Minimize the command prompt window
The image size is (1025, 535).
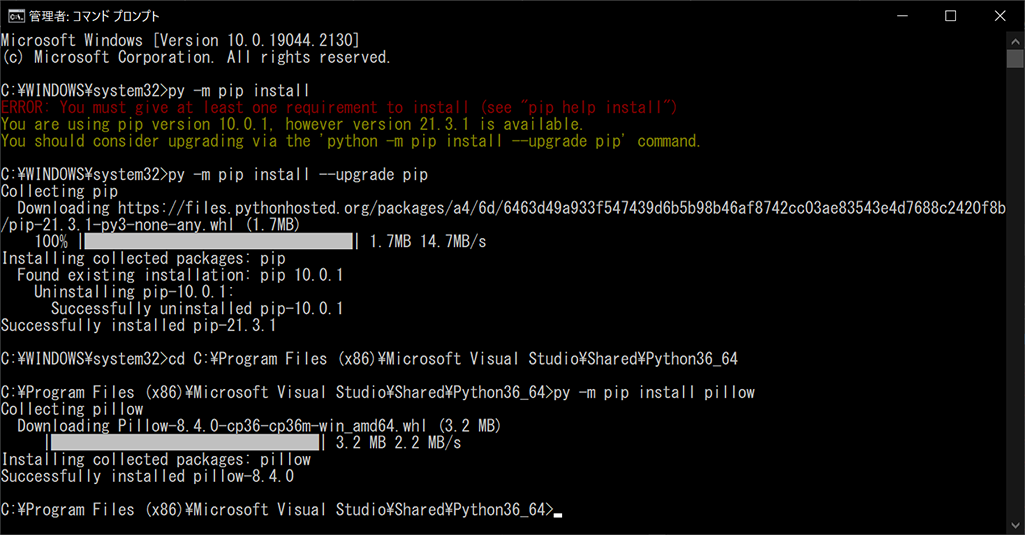coord(902,16)
